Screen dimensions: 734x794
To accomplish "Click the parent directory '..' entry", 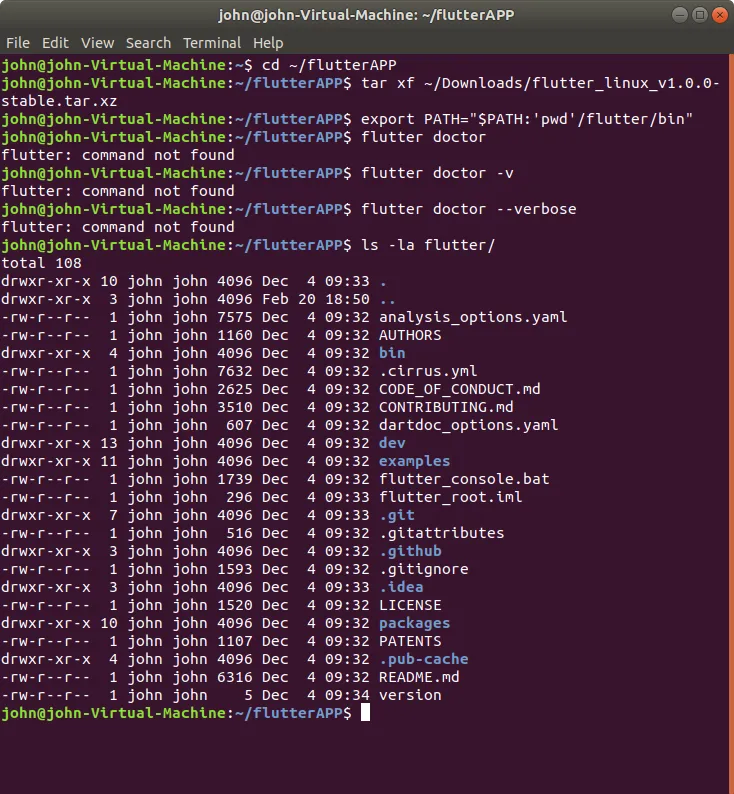I will [x=387, y=301].
